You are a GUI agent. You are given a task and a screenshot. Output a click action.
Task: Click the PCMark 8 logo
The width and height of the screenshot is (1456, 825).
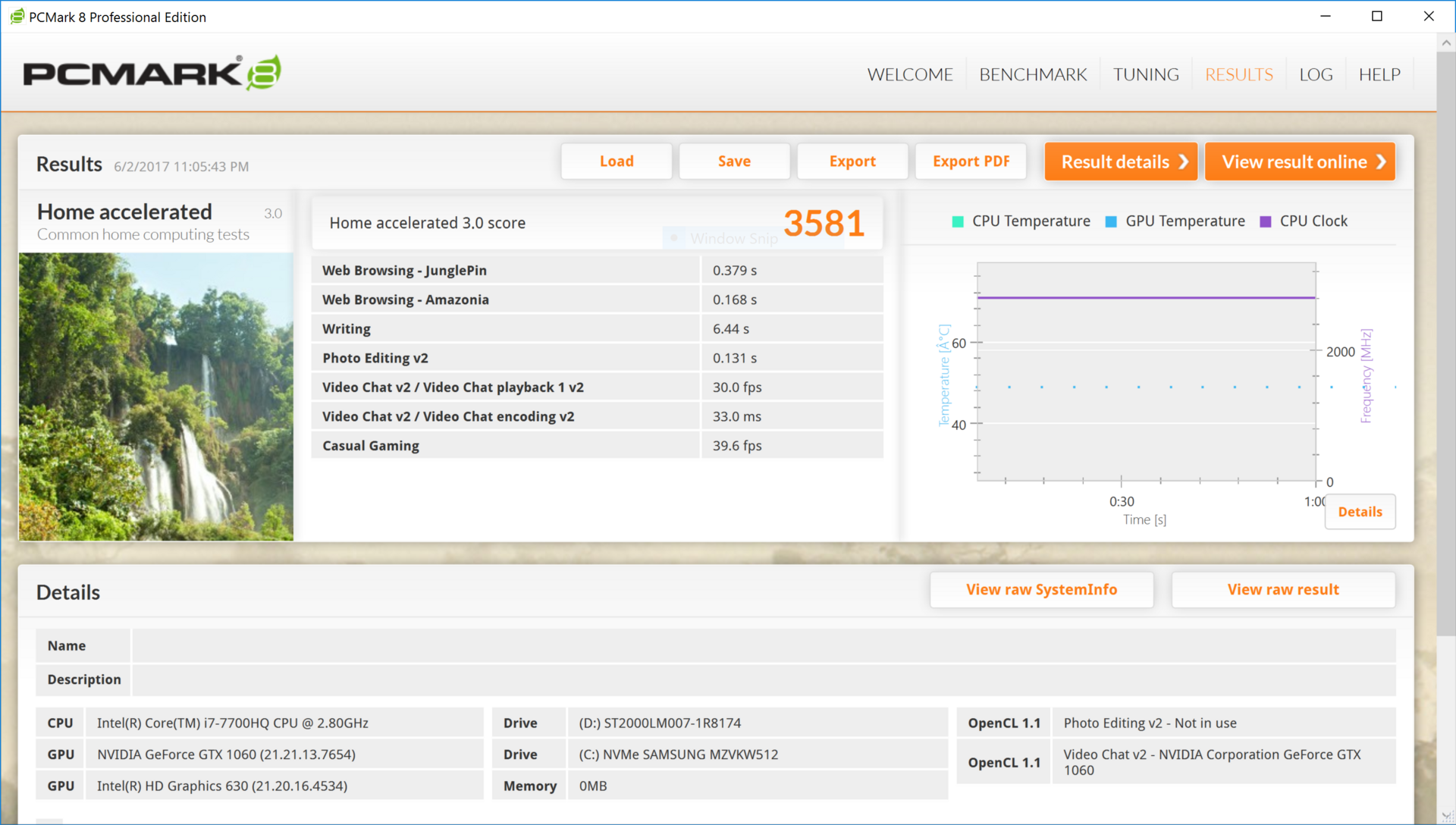(x=152, y=73)
